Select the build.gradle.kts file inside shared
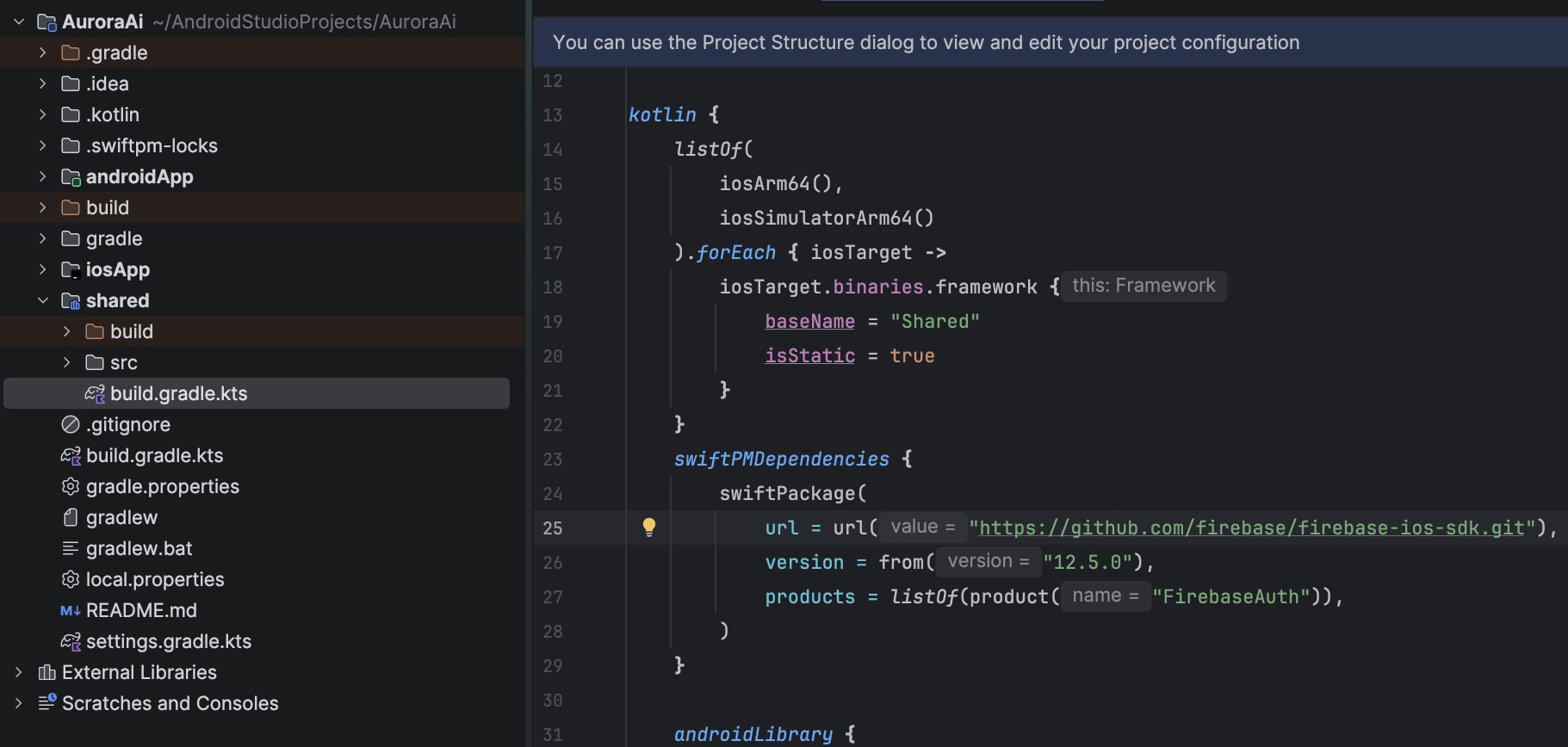Viewport: 1568px width, 747px height. click(x=257, y=393)
